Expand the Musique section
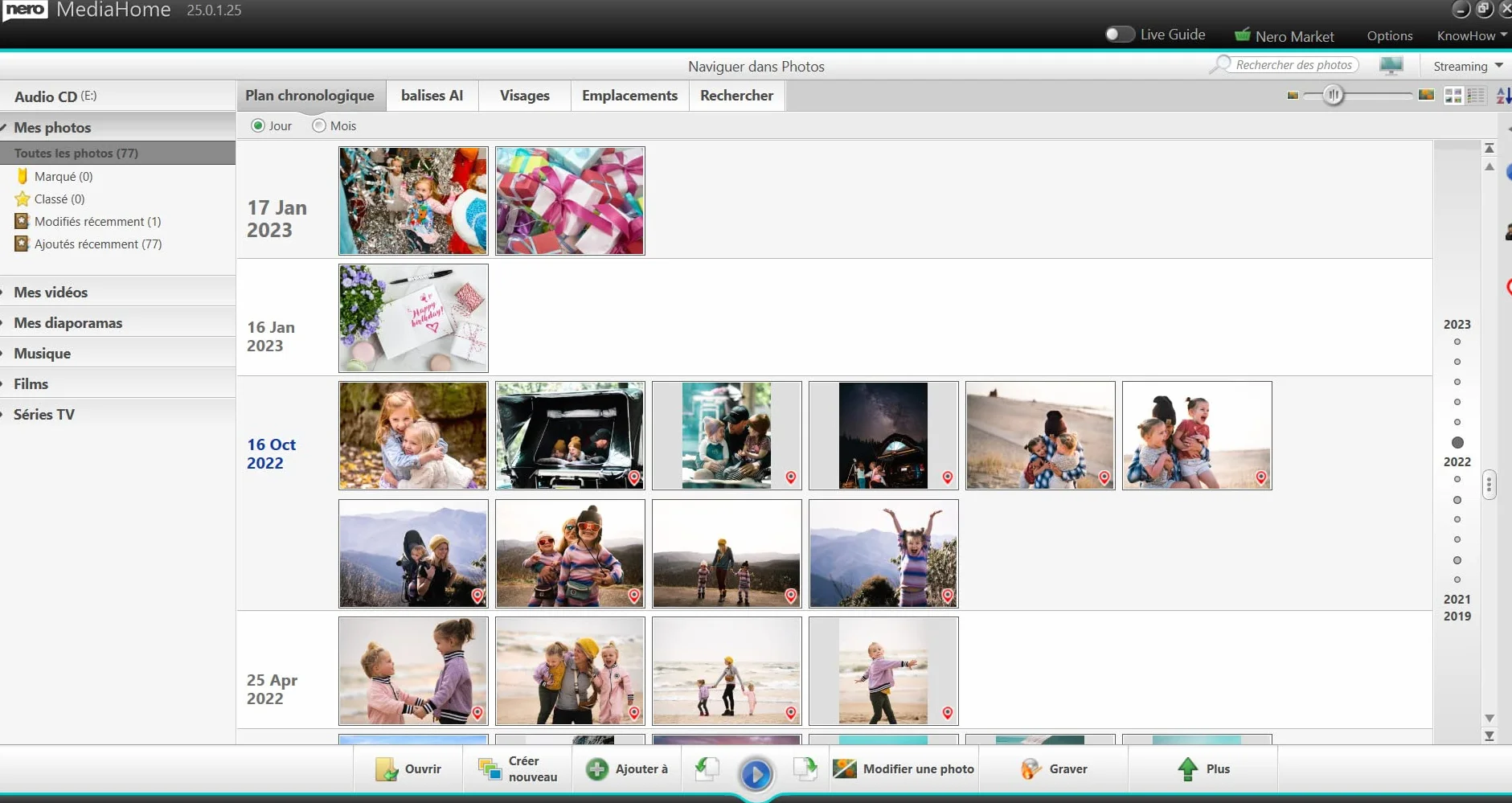Screen dimensions: 1512x803 [x=117, y=353]
